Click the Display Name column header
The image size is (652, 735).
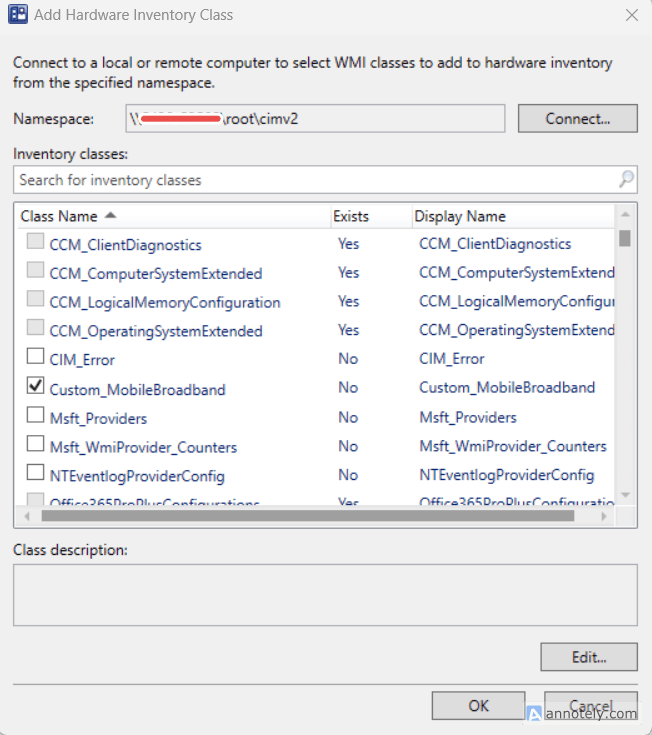click(460, 216)
